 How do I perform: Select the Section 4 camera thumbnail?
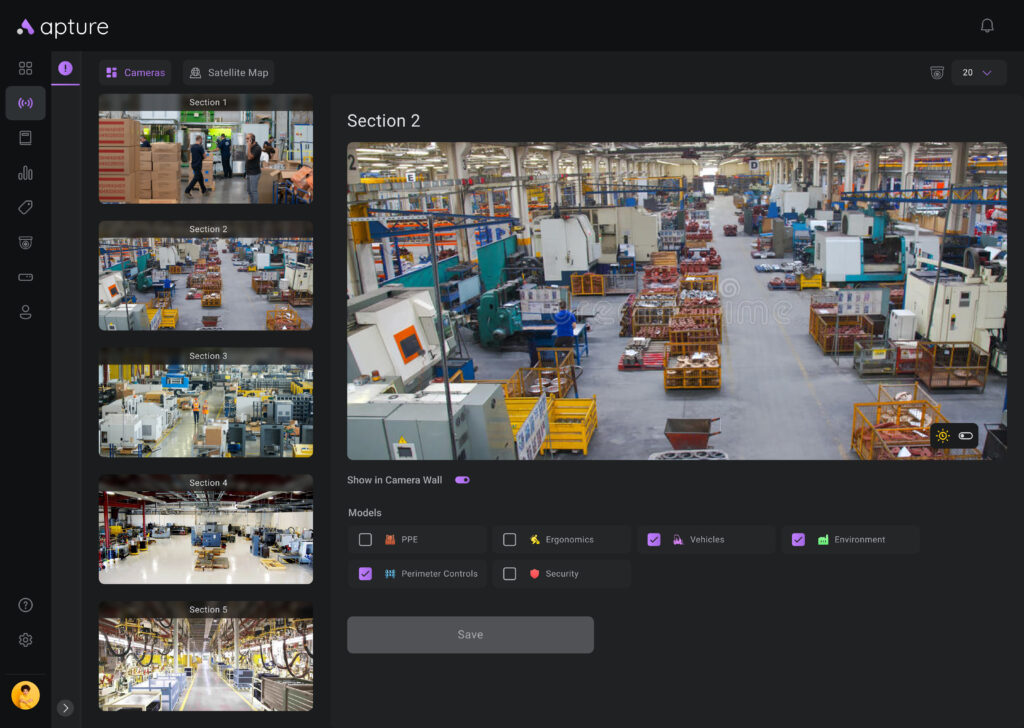(x=205, y=530)
